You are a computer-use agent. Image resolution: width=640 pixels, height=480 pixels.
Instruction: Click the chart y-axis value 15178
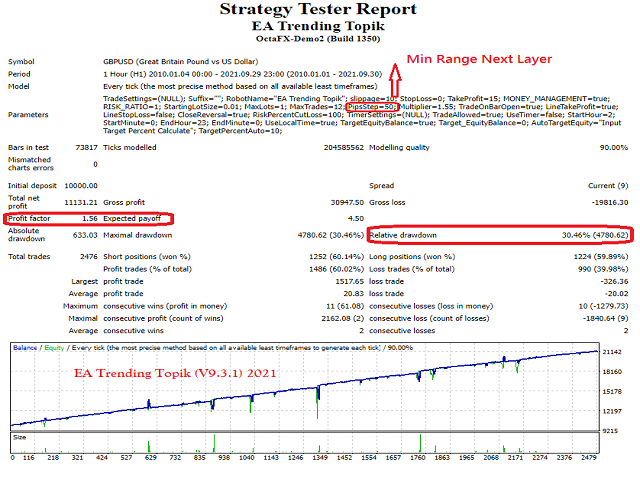612,392
